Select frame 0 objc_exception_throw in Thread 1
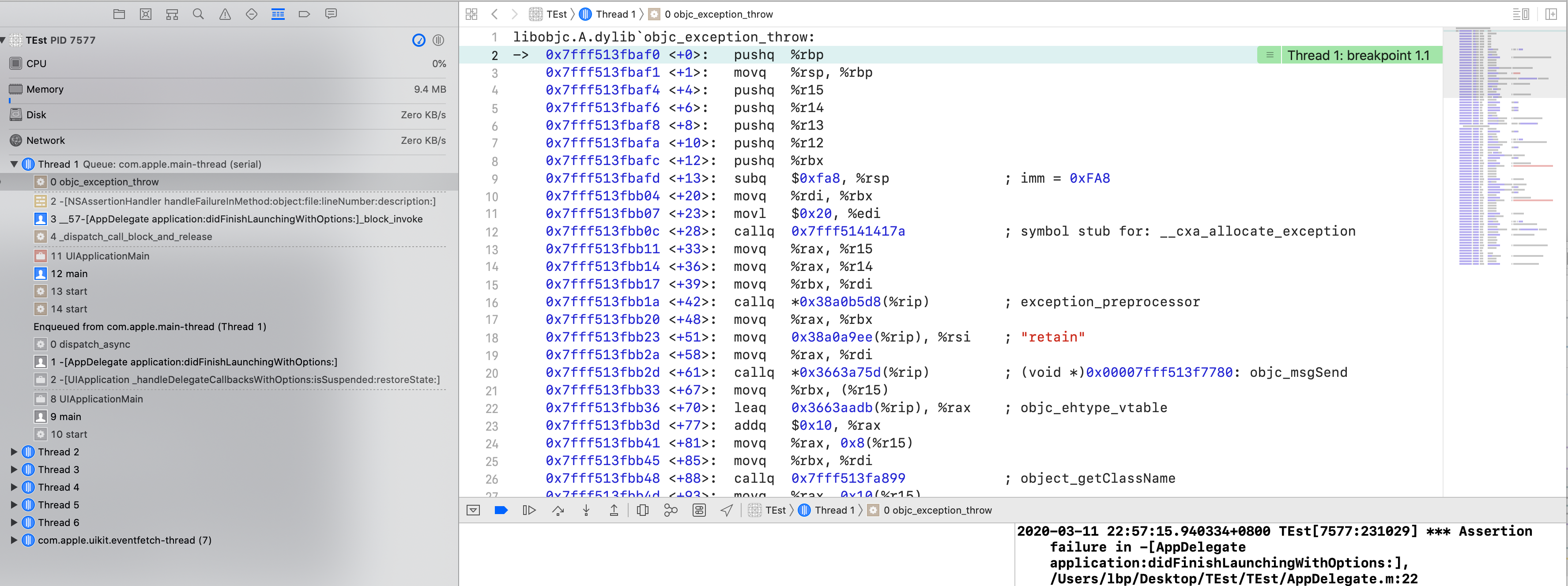 (229, 182)
